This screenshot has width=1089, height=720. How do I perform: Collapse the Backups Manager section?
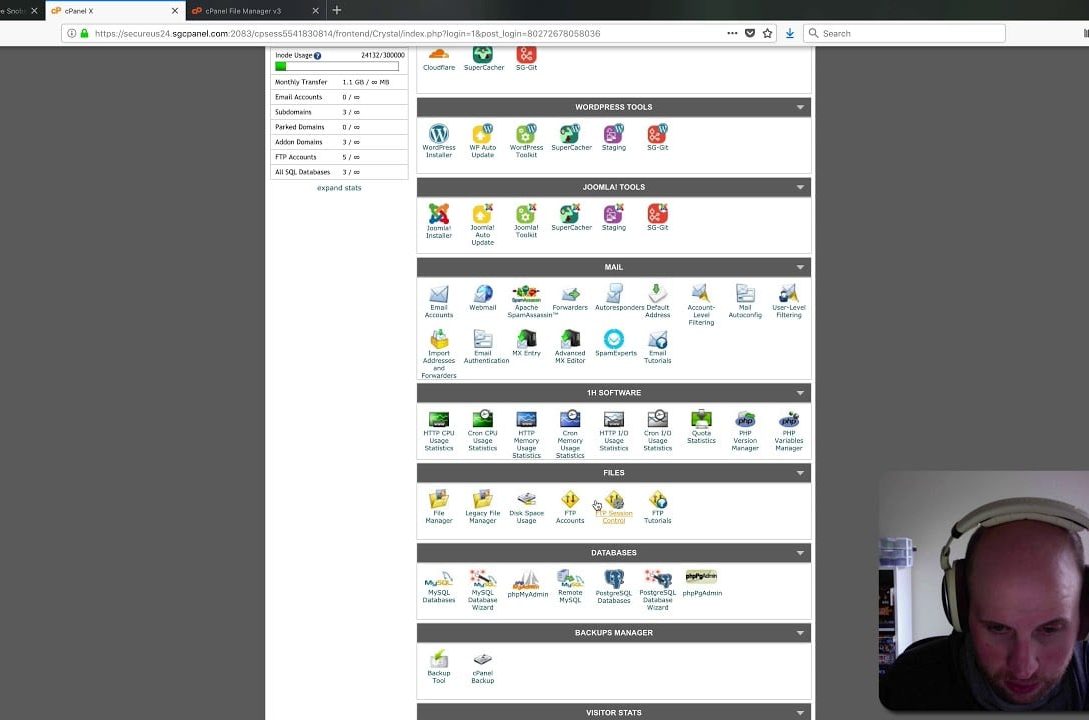pos(800,633)
